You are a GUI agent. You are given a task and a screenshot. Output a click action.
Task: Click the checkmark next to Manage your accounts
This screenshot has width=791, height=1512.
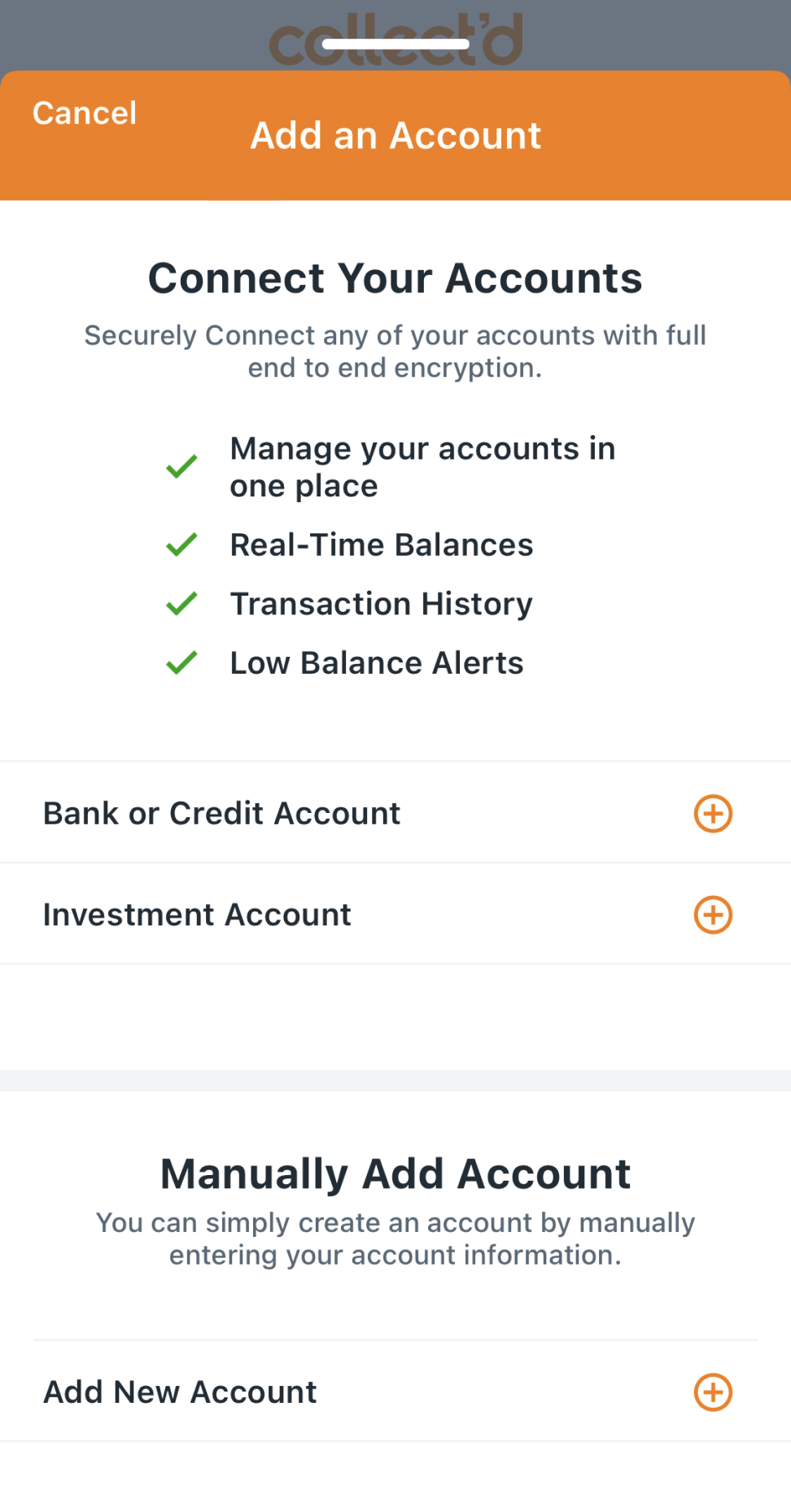point(181,466)
